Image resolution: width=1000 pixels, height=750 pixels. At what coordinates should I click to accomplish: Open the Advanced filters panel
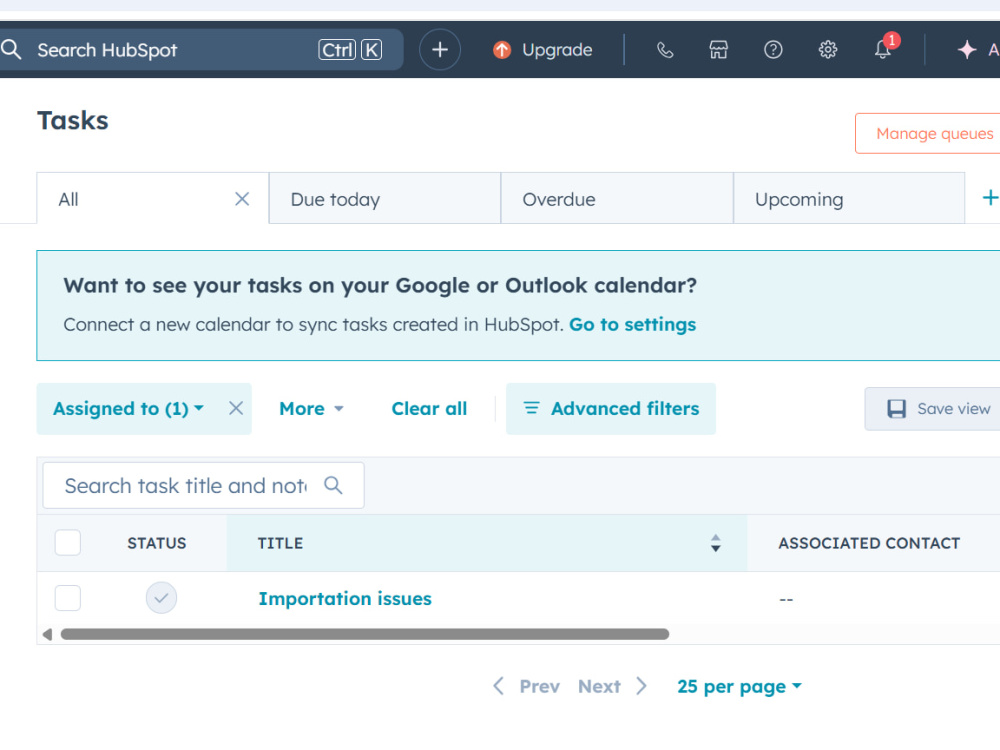(611, 409)
